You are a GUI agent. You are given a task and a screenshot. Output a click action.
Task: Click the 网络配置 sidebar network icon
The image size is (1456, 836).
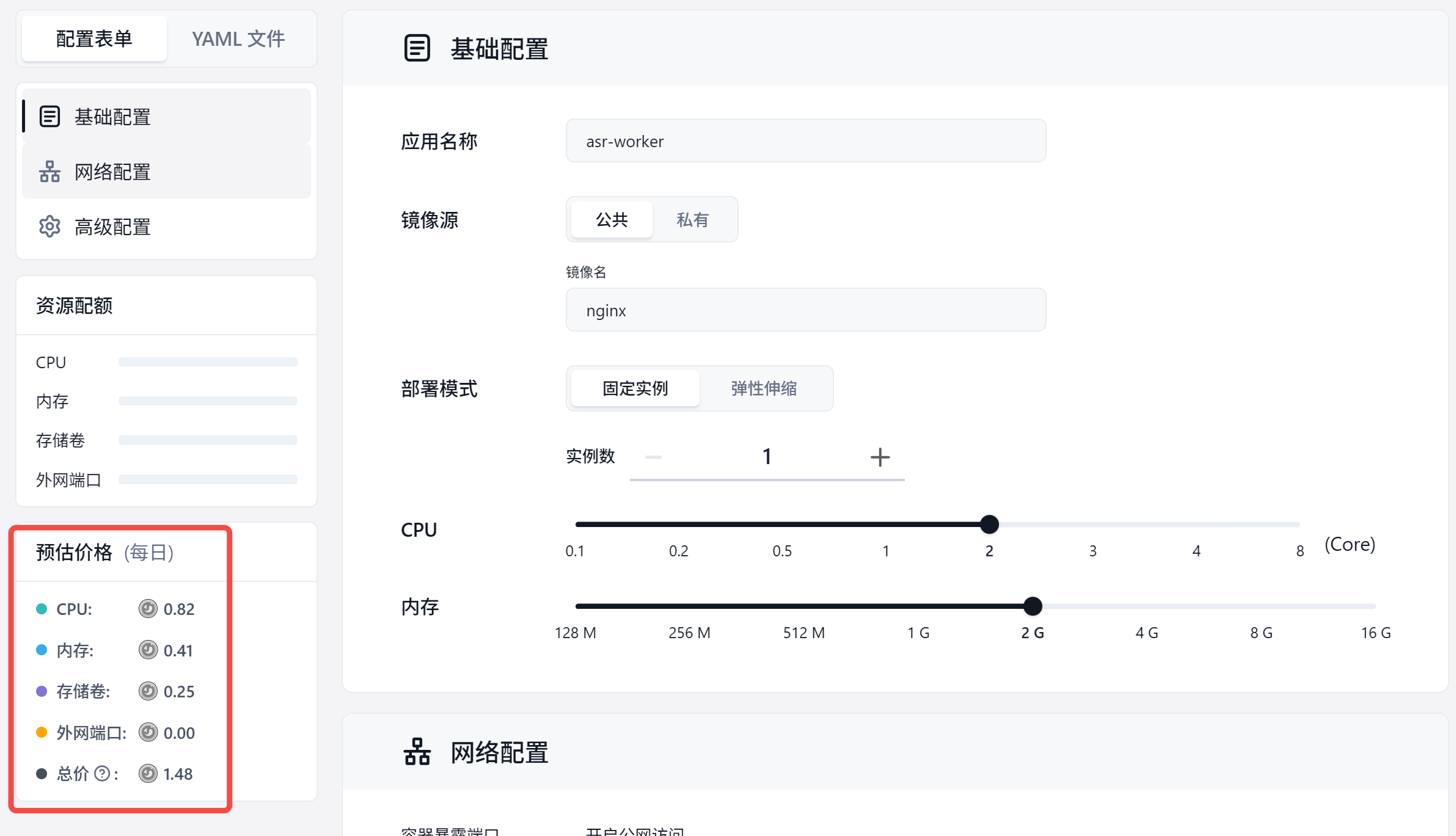49,172
